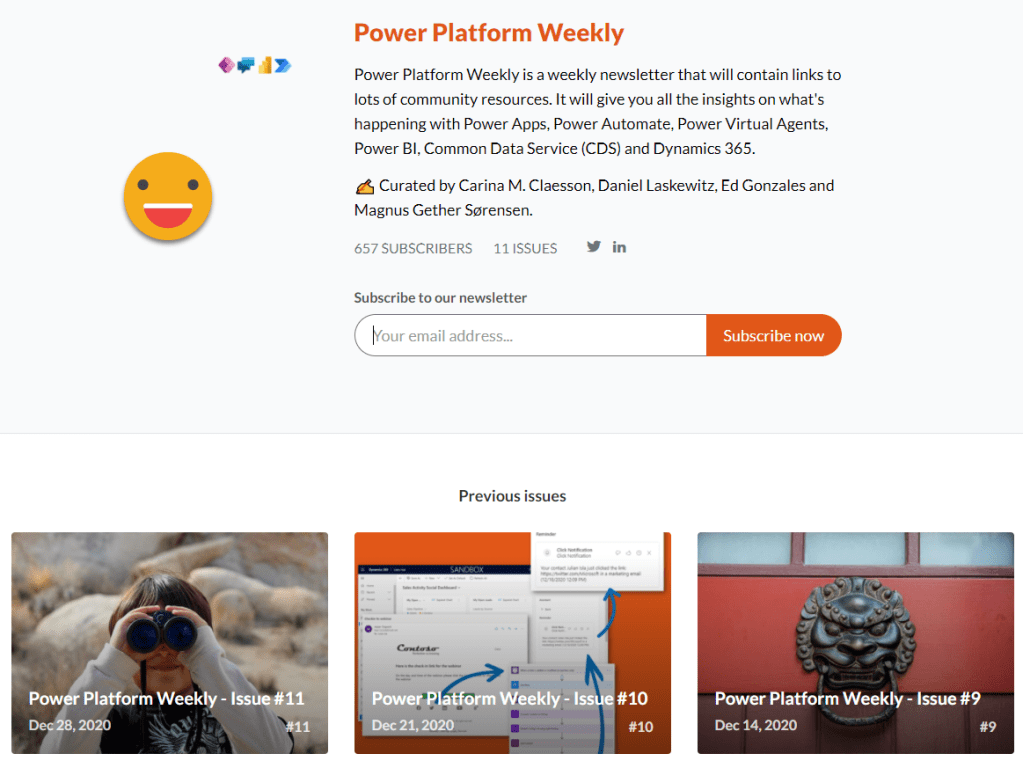Click the purple Power Apps logo

226,65
